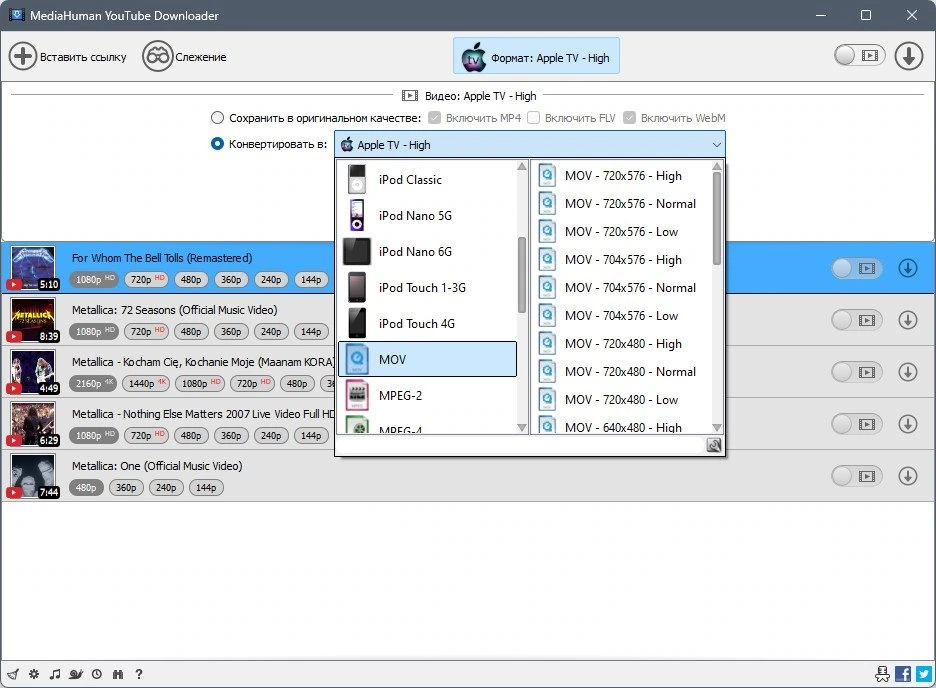Select 480p for Metallica: 72 Seasons
Image resolution: width=936 pixels, height=688 pixels.
(x=191, y=331)
